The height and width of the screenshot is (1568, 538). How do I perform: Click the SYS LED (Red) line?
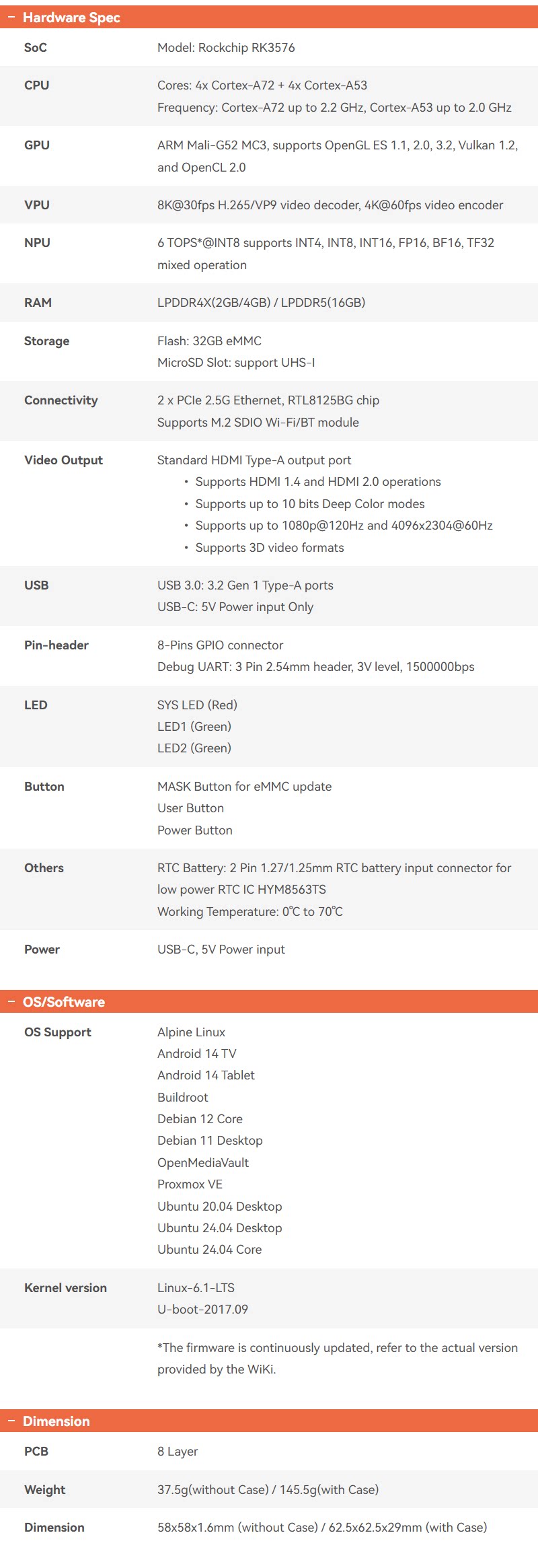197,705
